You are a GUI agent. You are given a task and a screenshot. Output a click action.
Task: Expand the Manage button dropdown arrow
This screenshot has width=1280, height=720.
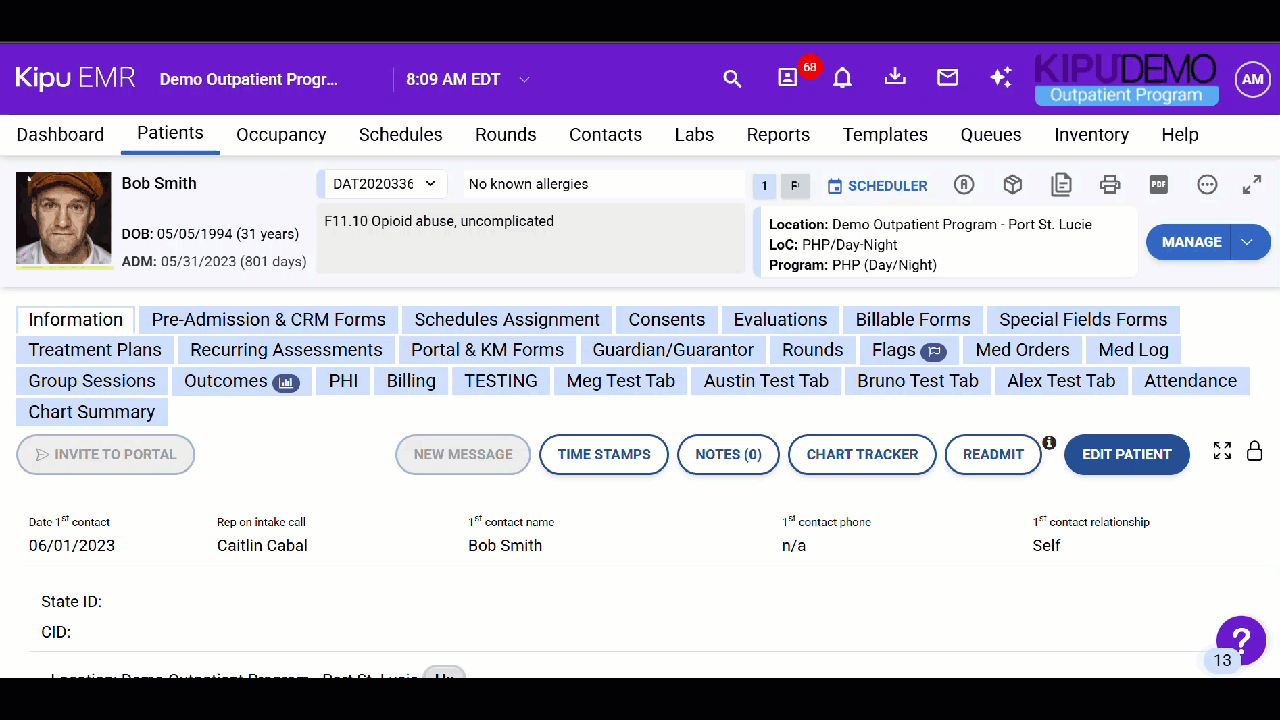pyautogui.click(x=1249, y=242)
